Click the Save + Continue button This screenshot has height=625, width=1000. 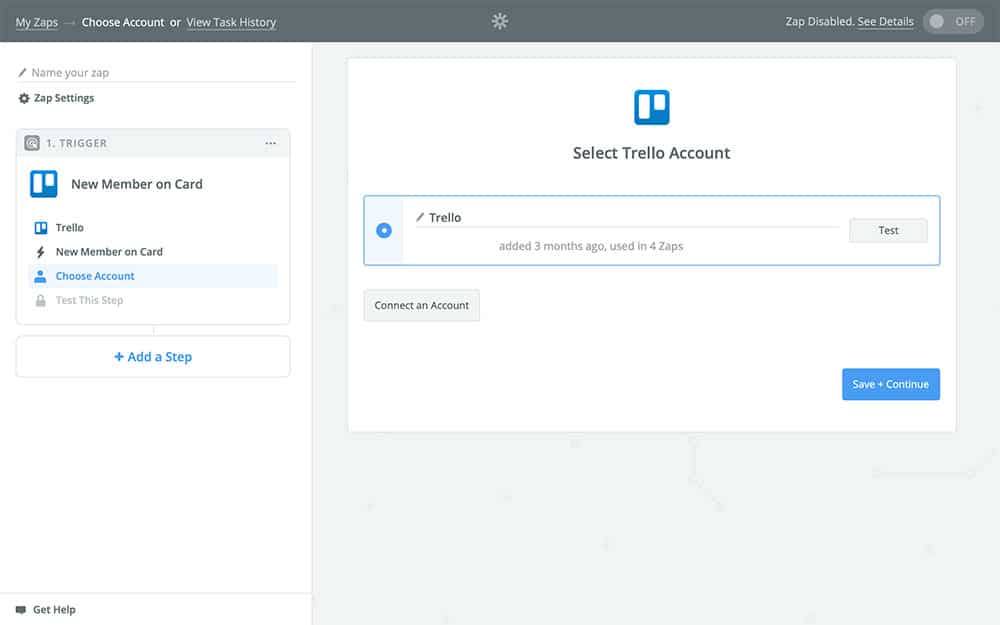click(890, 384)
